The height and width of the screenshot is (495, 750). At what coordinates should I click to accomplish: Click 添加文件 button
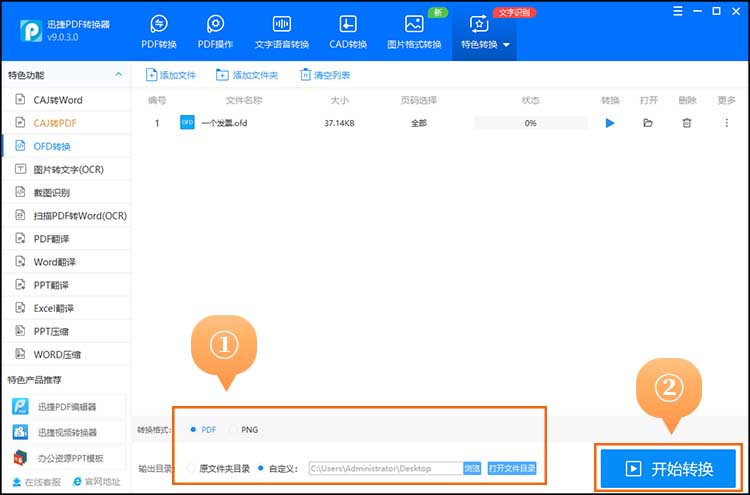click(171, 75)
